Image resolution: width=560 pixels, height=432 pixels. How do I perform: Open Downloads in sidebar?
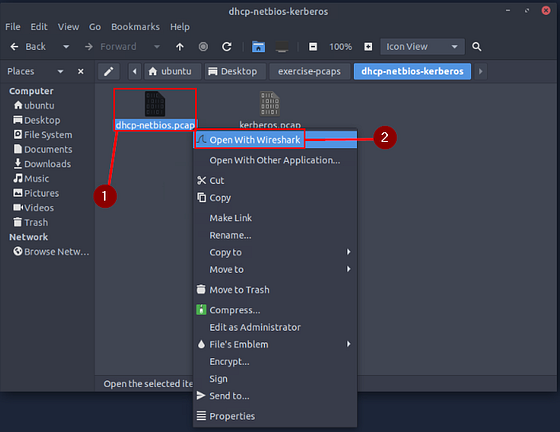(42, 164)
